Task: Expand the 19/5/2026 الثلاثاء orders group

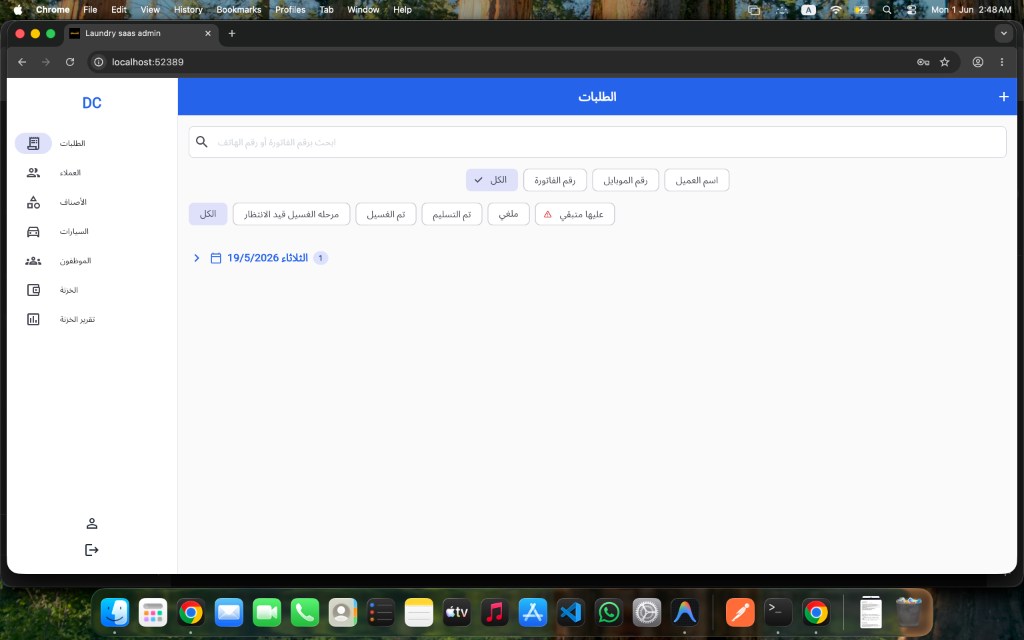Action: pyautogui.click(x=197, y=258)
